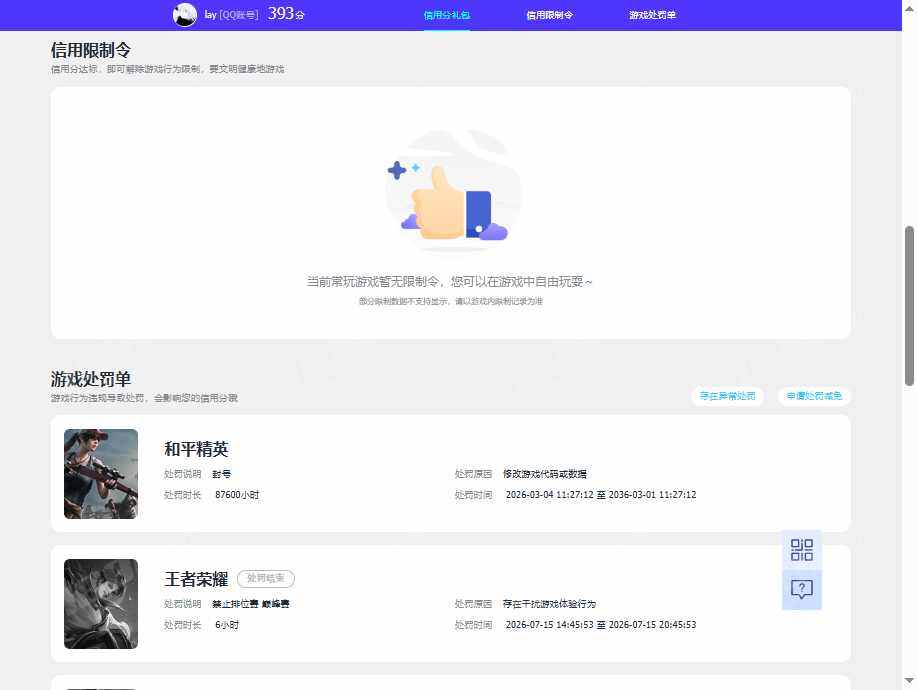The height and width of the screenshot is (690, 917).
Task: Click the 禁止排位赛 巅峰赛 penalty description
Action: pos(250,603)
